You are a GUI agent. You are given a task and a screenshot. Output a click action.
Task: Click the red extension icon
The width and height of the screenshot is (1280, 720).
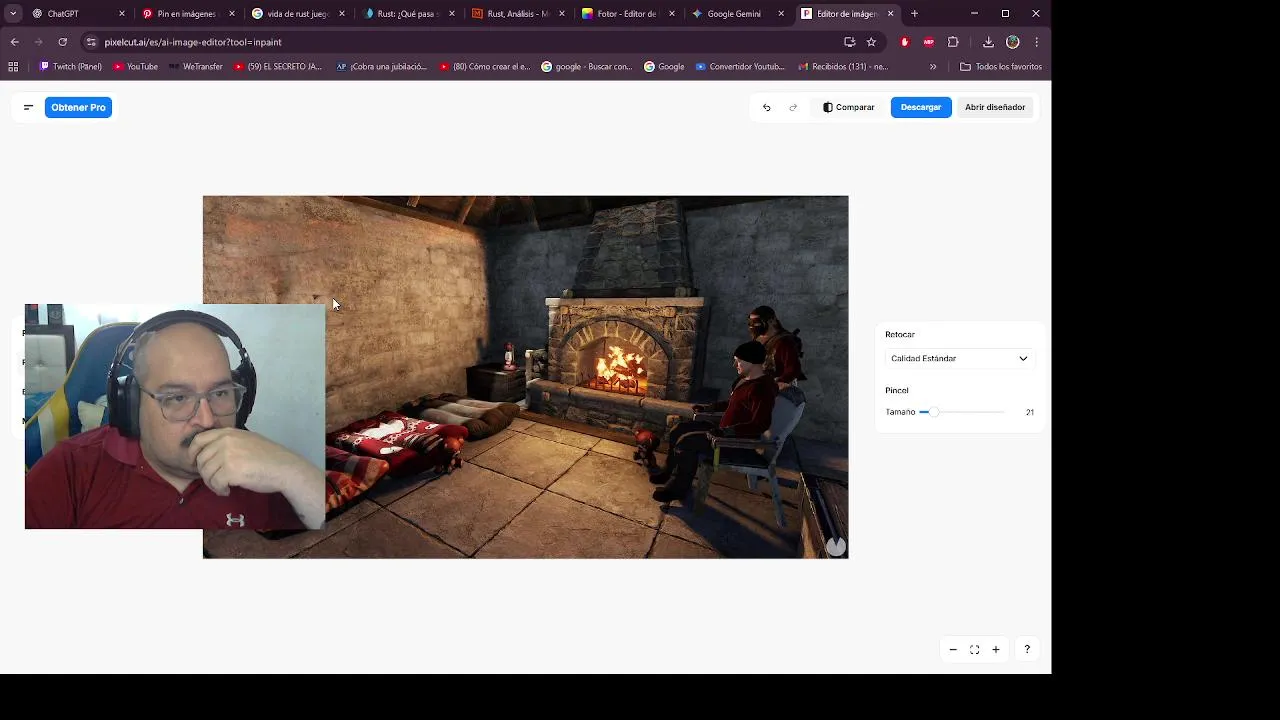[x=905, y=42]
